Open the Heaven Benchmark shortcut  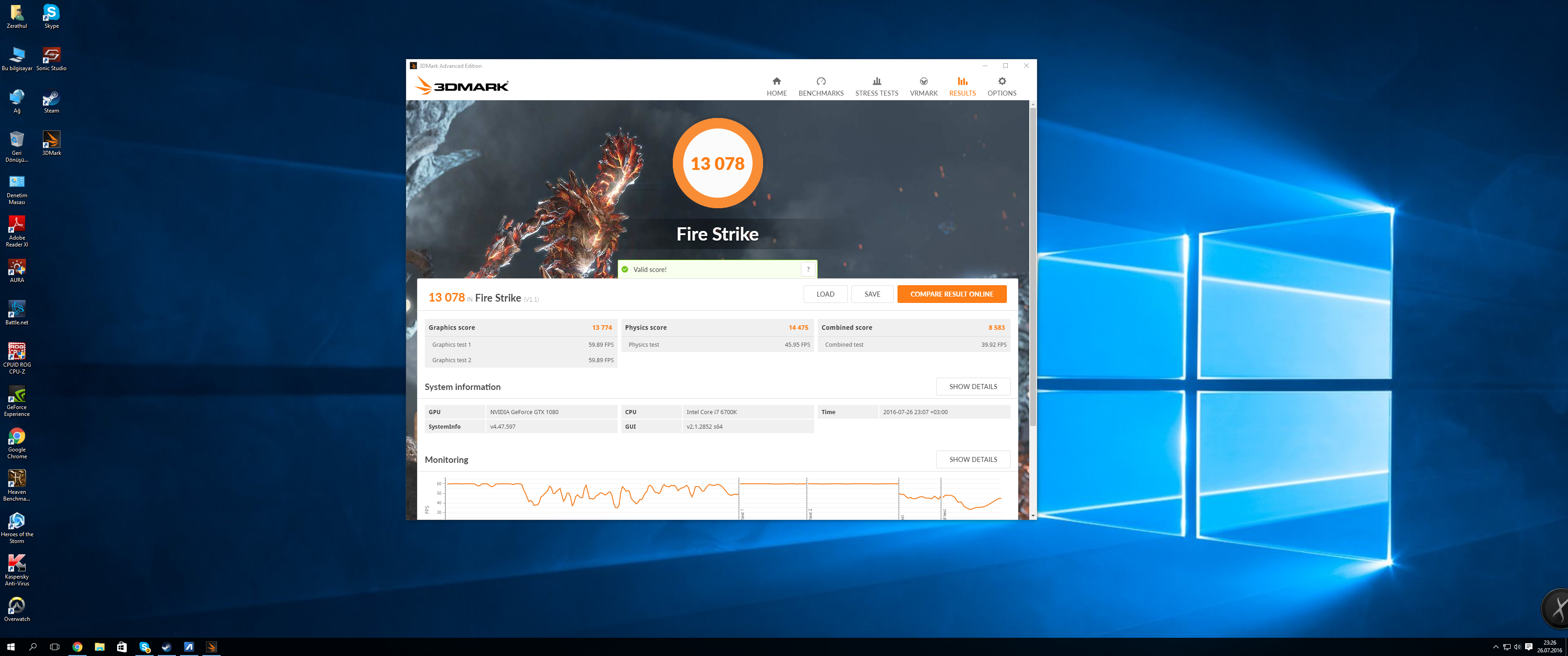tap(16, 486)
